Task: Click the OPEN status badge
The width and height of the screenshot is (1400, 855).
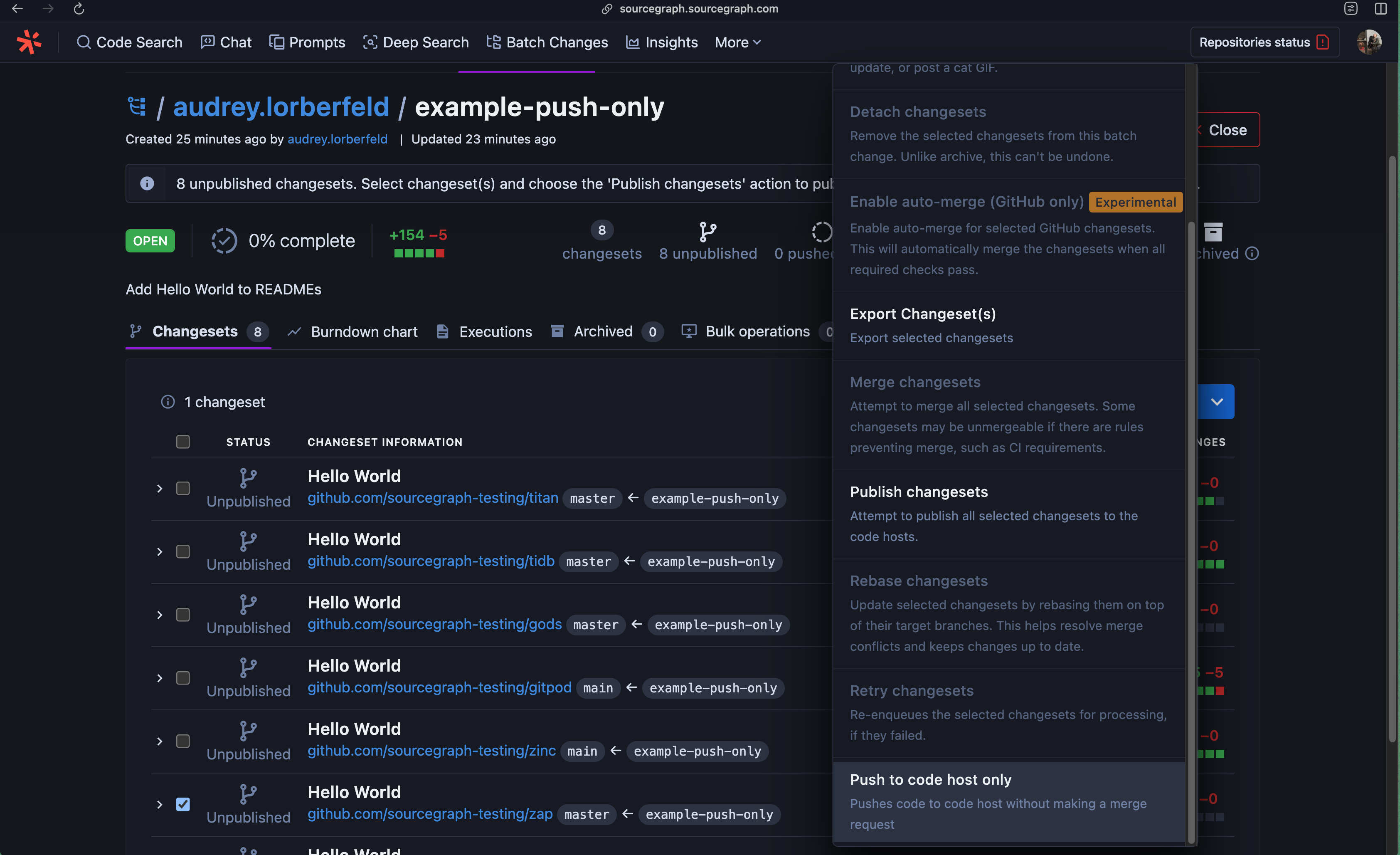Action: [150, 240]
